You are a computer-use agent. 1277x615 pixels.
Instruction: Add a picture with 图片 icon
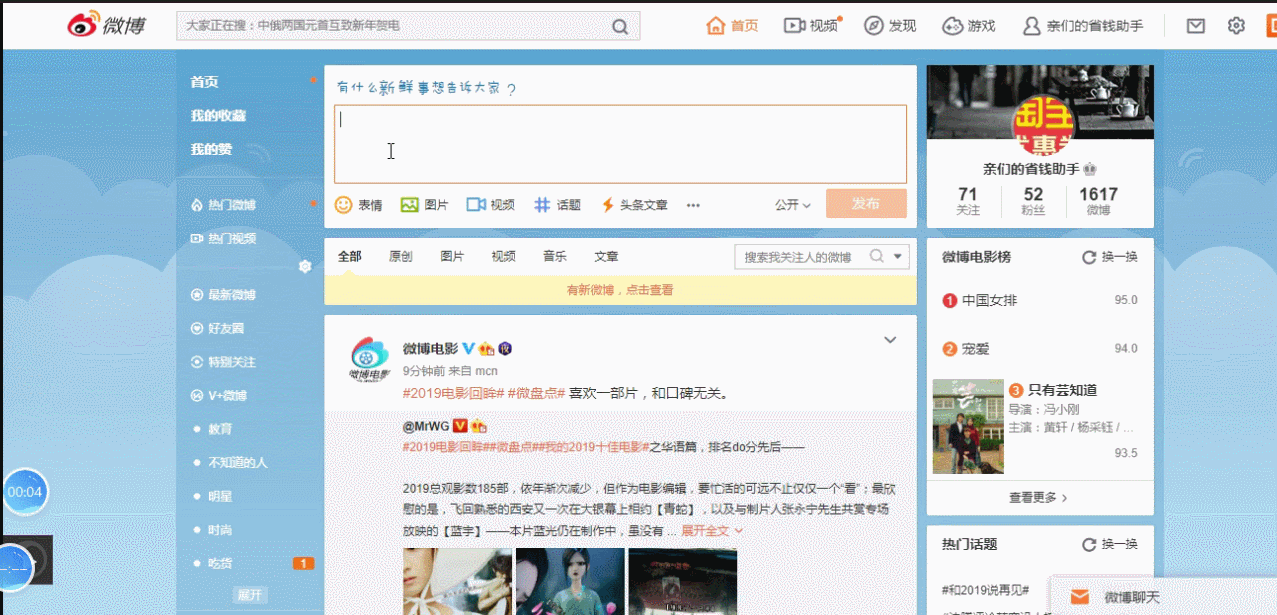[x=424, y=205]
